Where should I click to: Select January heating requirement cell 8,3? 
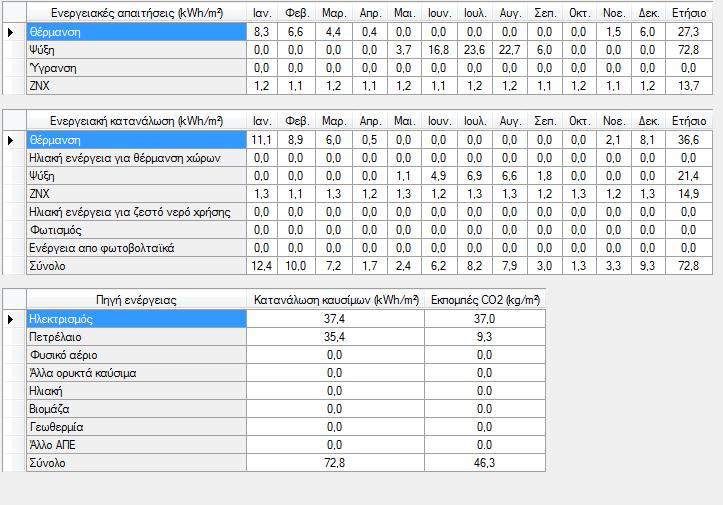point(261,32)
